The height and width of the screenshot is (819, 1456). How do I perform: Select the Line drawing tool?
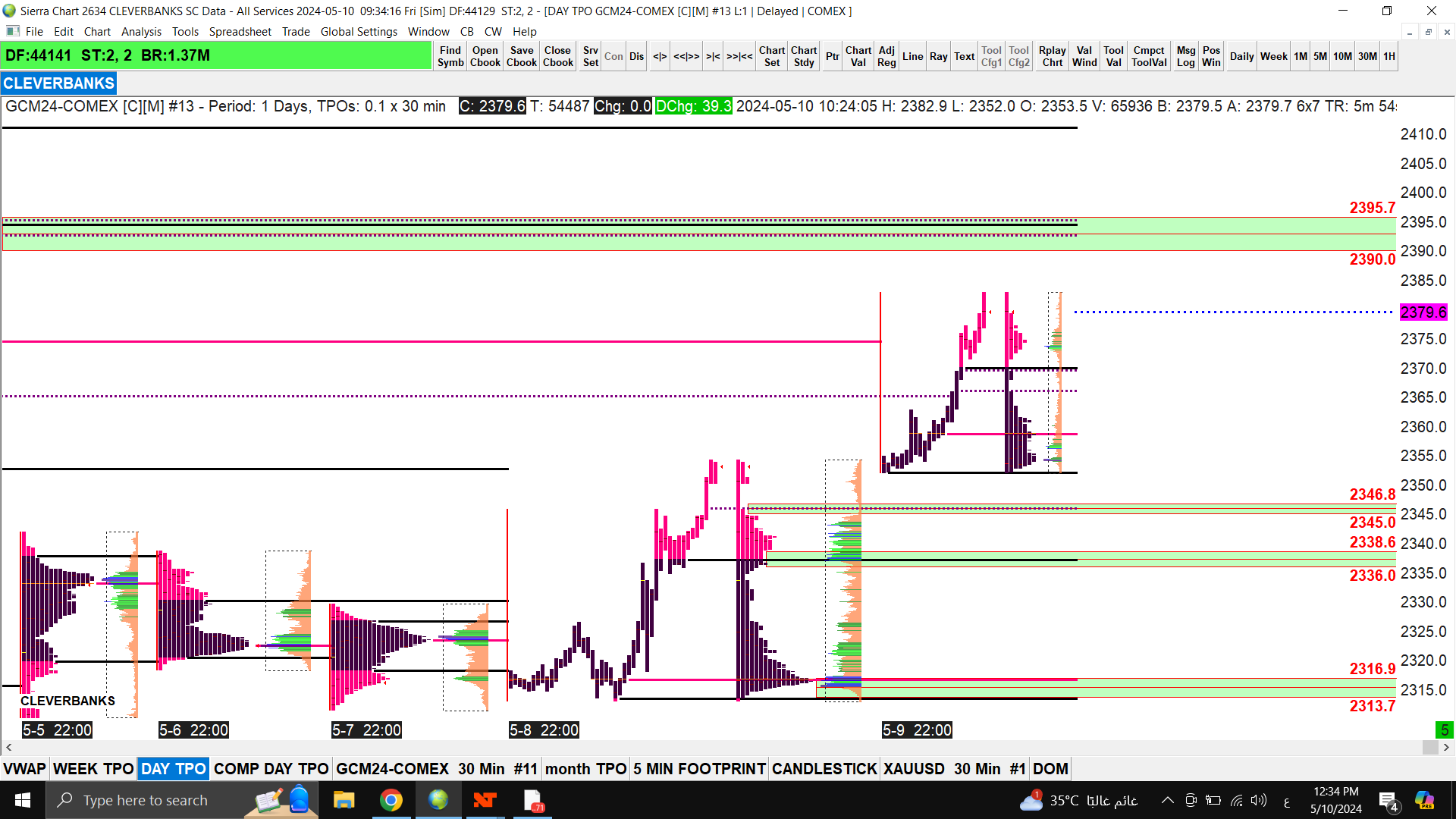pyautogui.click(x=912, y=56)
